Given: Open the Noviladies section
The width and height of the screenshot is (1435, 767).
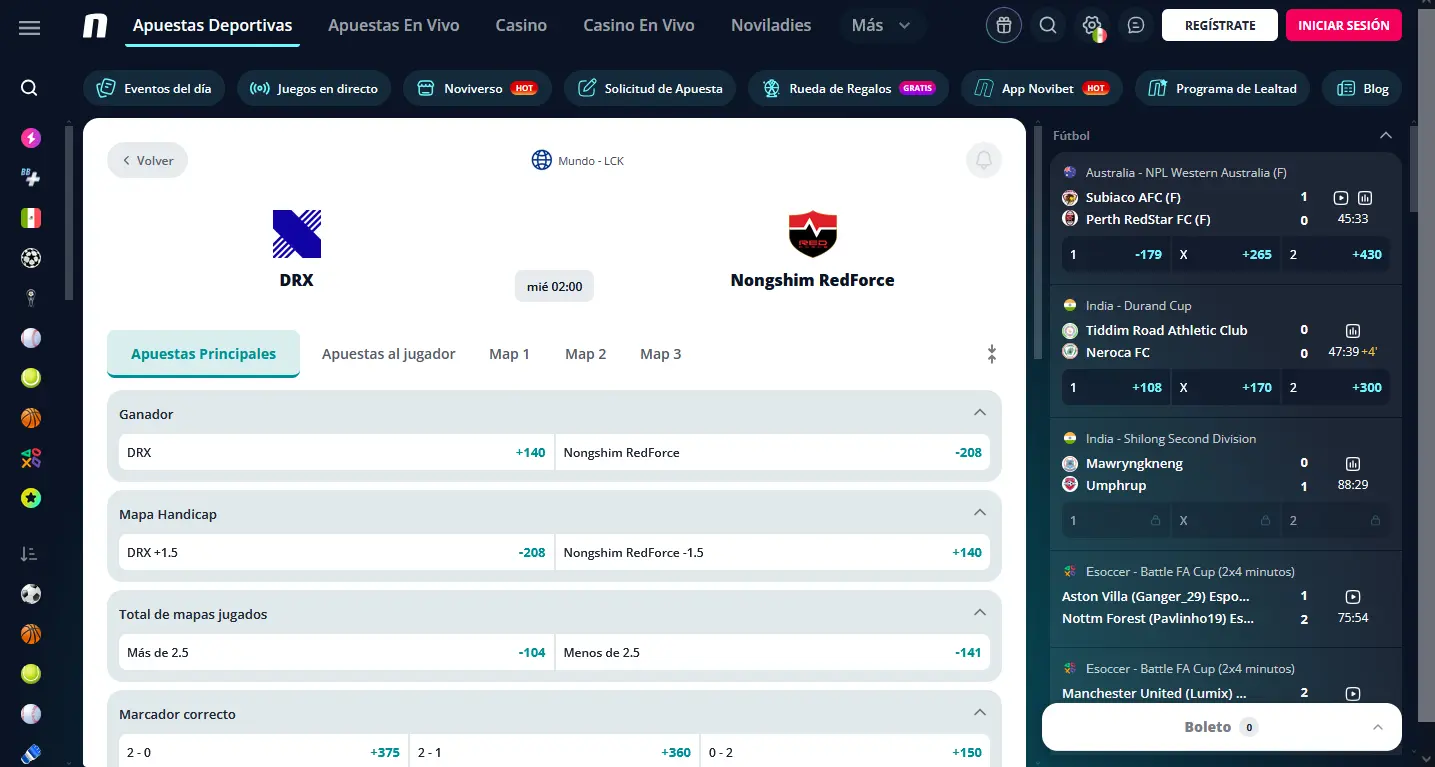Looking at the screenshot, I should pyautogui.click(x=771, y=26).
